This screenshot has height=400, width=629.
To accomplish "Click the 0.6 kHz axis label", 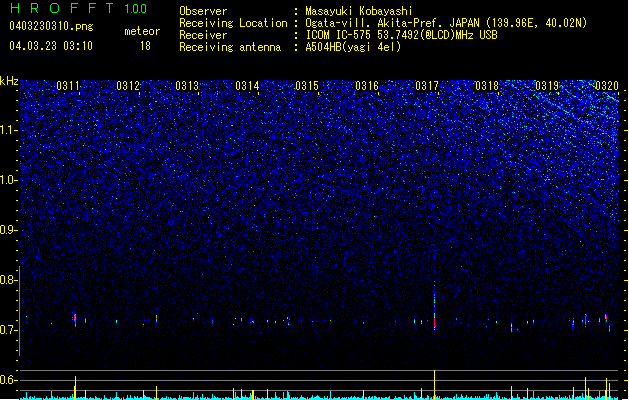I will point(9,380).
